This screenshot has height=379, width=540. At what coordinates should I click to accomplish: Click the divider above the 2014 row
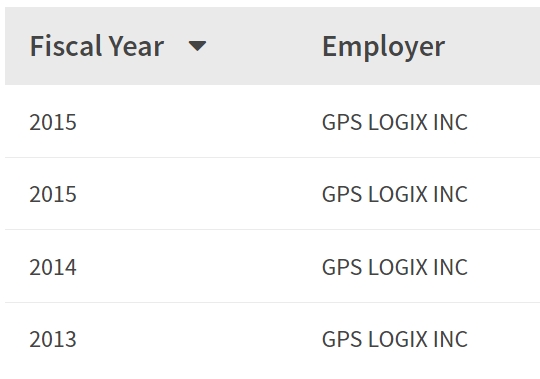coord(272,229)
